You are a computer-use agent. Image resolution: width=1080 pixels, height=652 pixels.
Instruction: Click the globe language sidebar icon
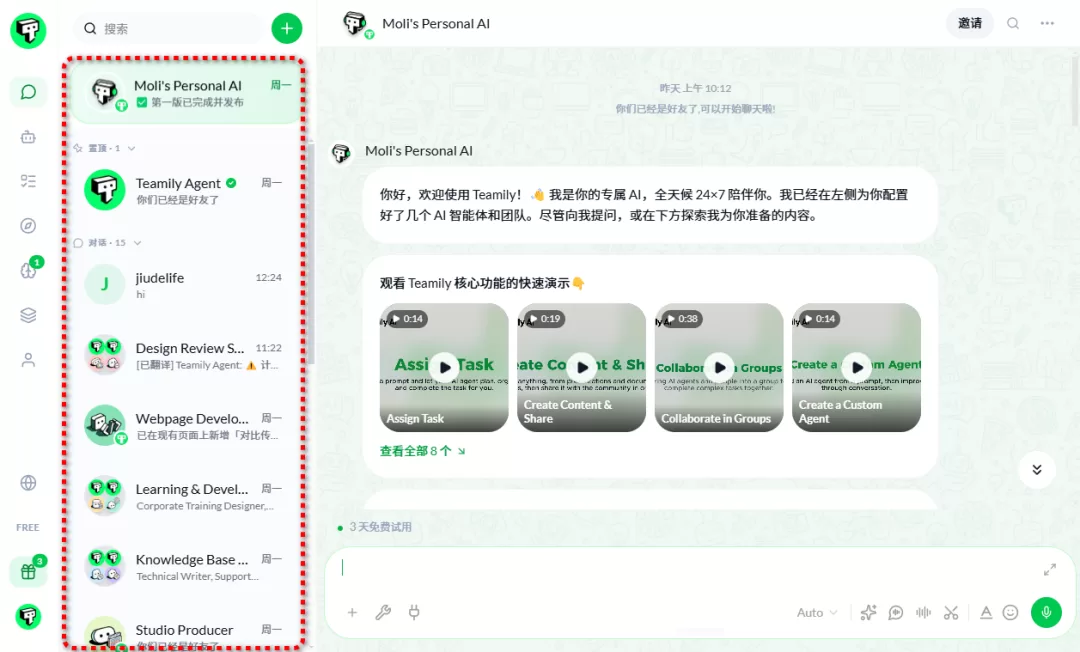point(28,483)
